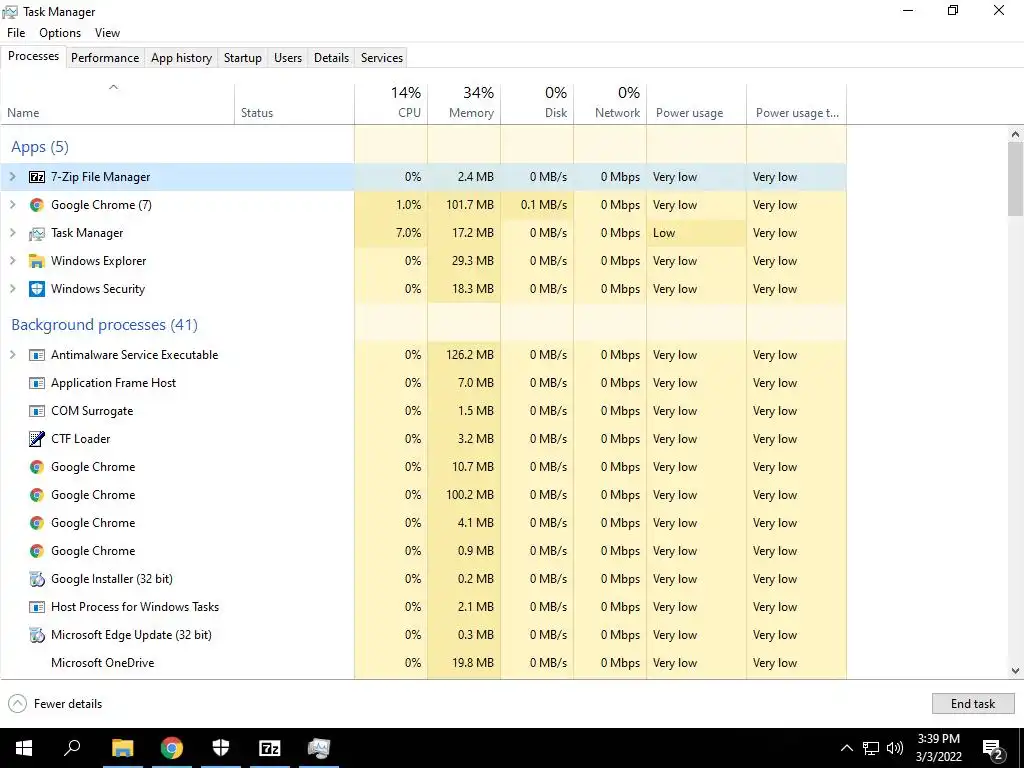The width and height of the screenshot is (1024, 768).
Task: Switch to the Users tab
Action: (x=288, y=57)
